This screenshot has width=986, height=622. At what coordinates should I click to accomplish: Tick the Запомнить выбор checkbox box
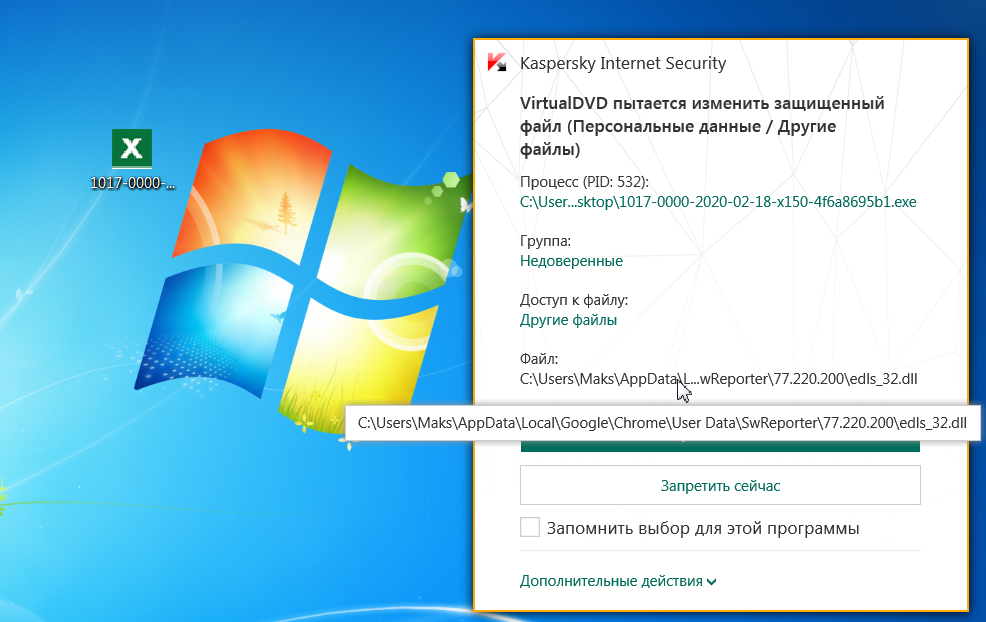[529, 527]
